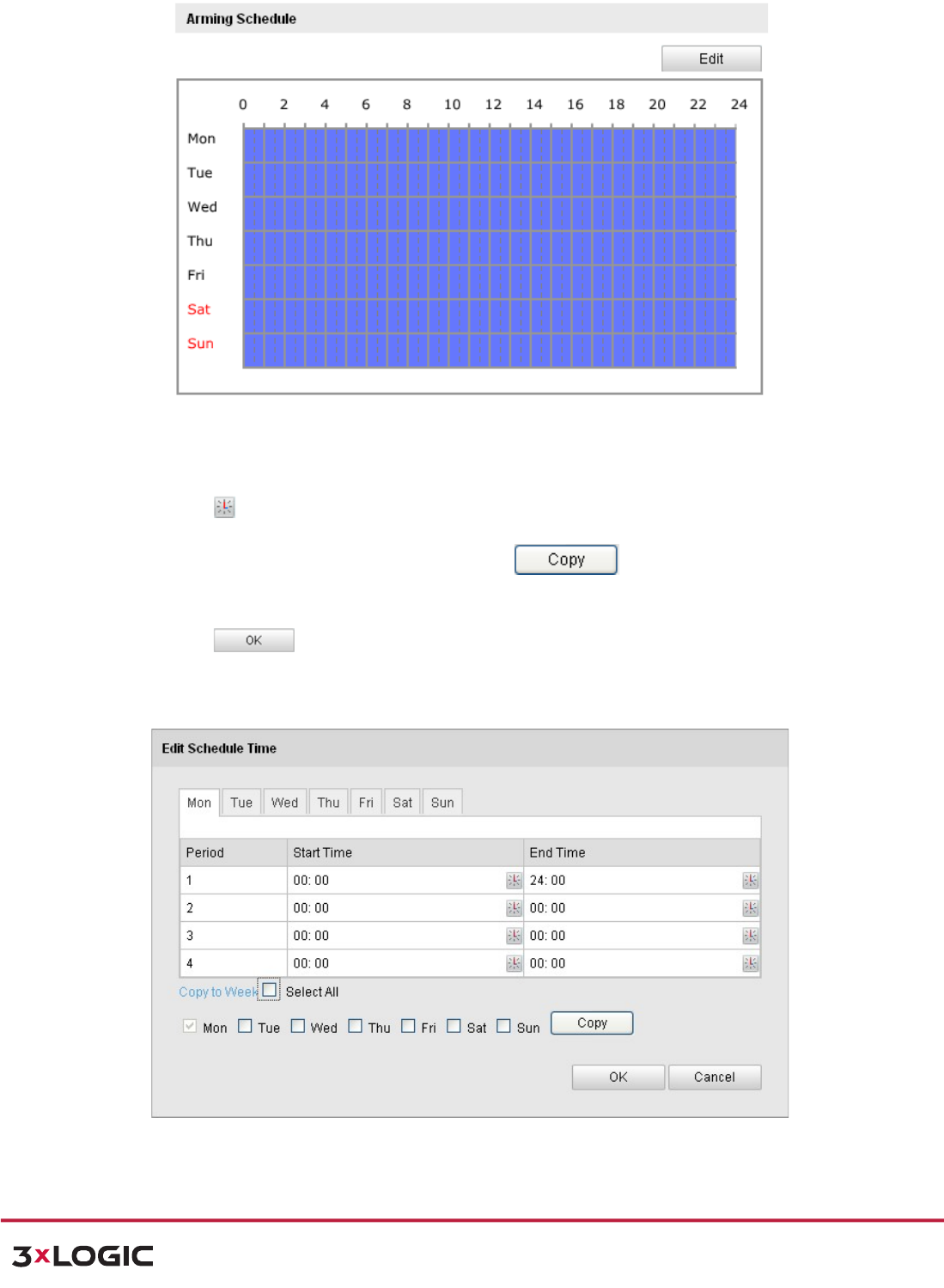944x1288 pixels.
Task: Open time picker for period 3 start time
Action: pos(514,936)
